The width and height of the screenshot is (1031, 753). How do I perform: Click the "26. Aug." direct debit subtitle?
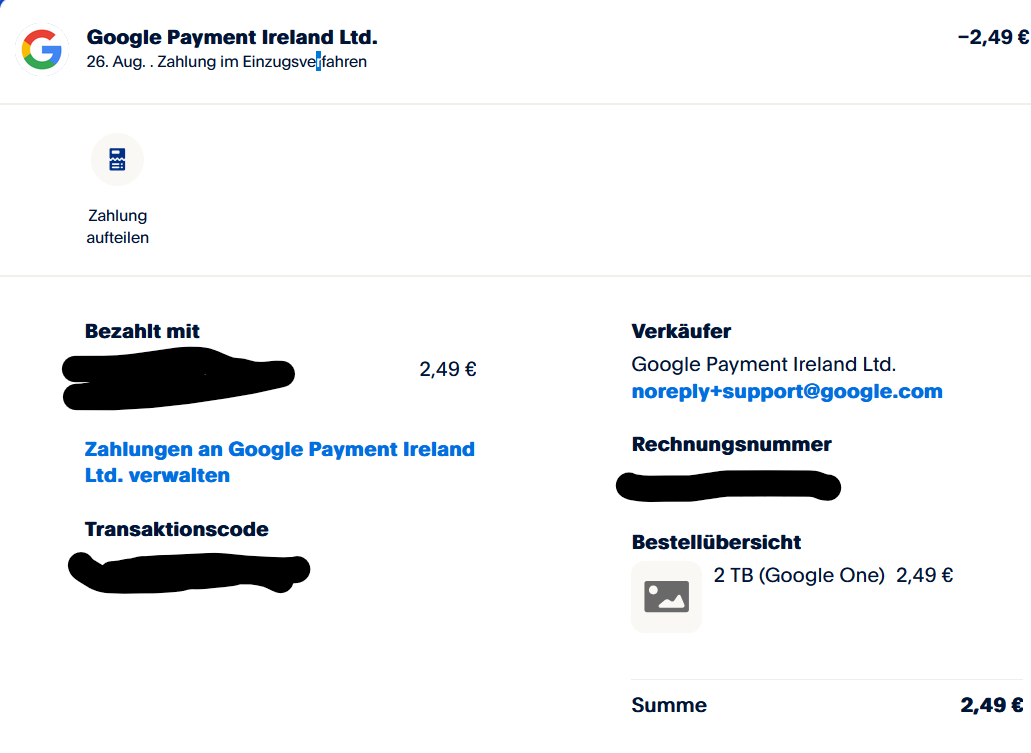pyautogui.click(x=226, y=62)
